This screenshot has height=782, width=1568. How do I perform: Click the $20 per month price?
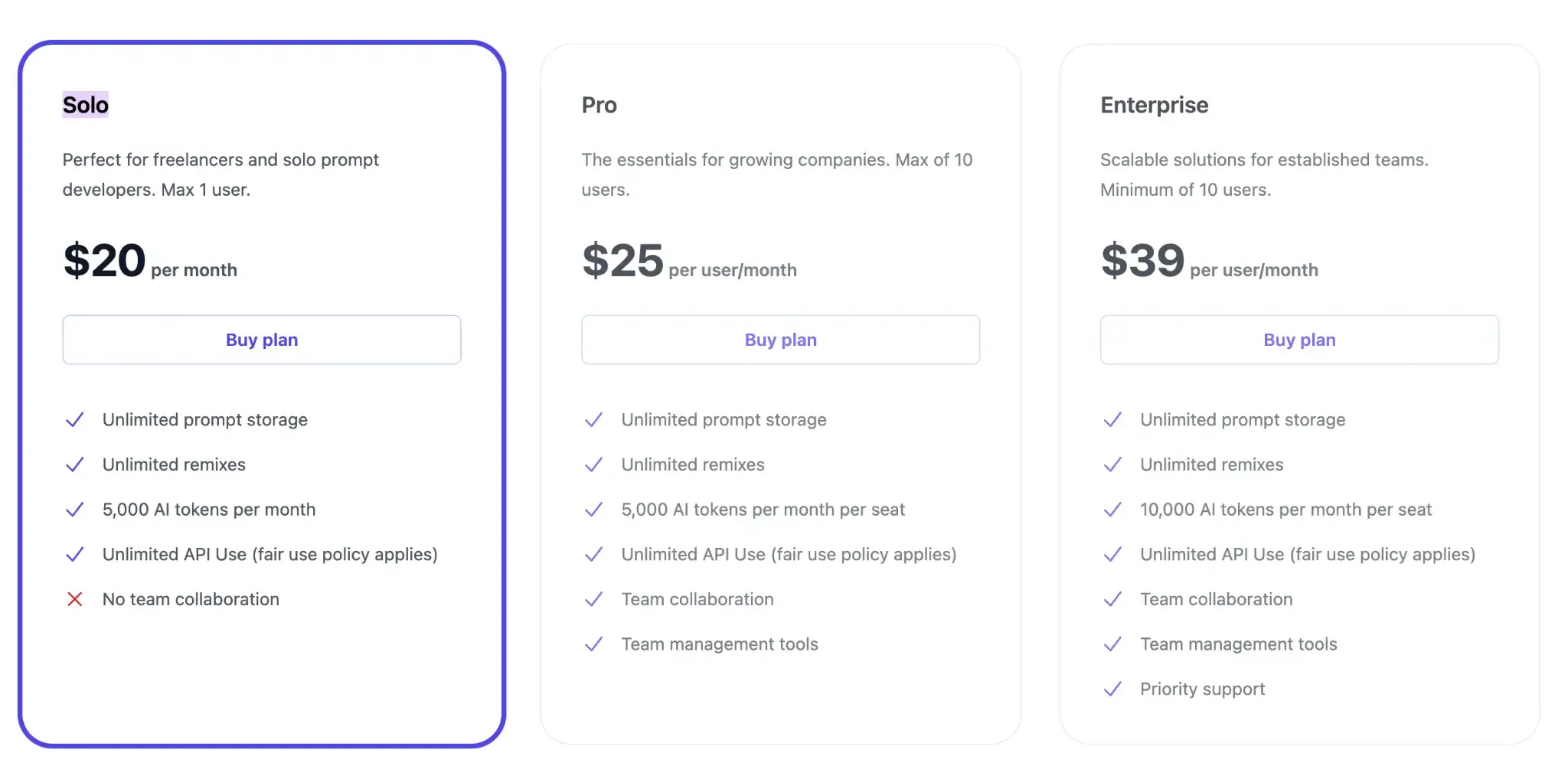[x=150, y=261]
